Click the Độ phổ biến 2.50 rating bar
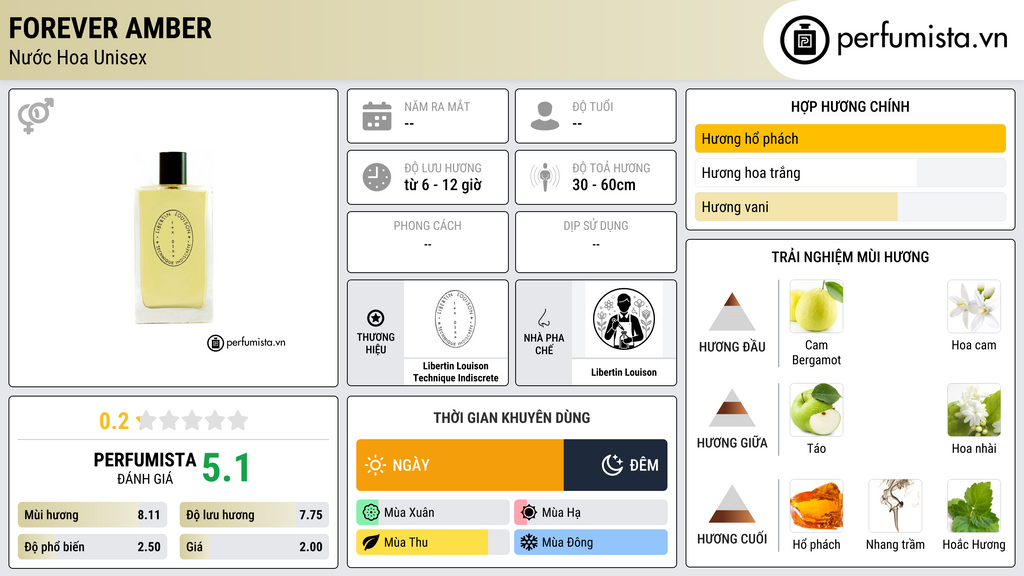The width and height of the screenshot is (1024, 576). [92, 547]
